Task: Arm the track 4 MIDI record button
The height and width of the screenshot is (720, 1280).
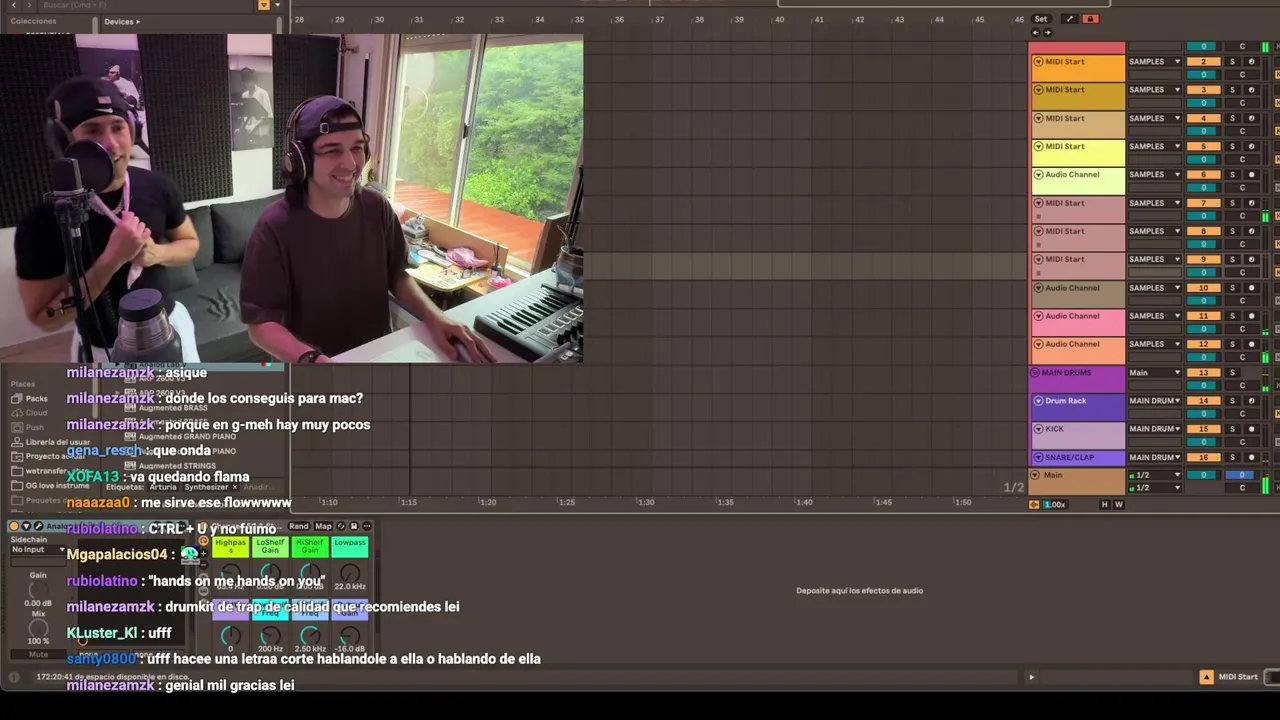Action: (1251, 118)
